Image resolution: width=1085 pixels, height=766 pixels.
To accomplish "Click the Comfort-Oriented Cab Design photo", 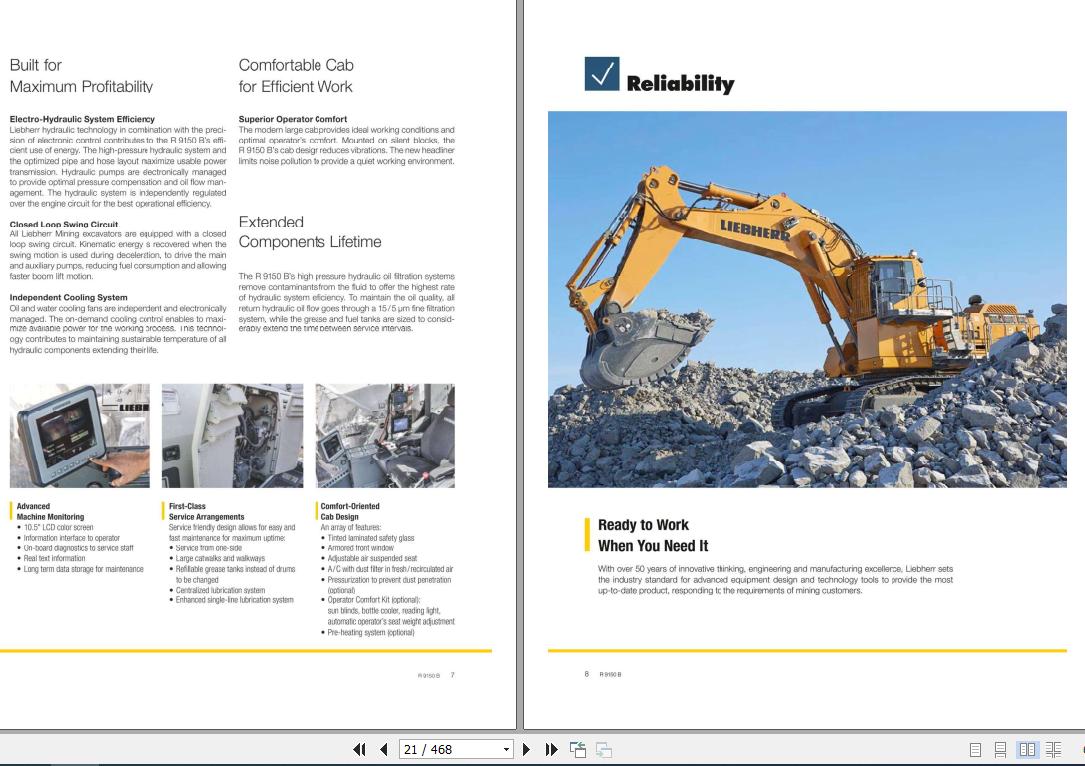I will [x=385, y=436].
